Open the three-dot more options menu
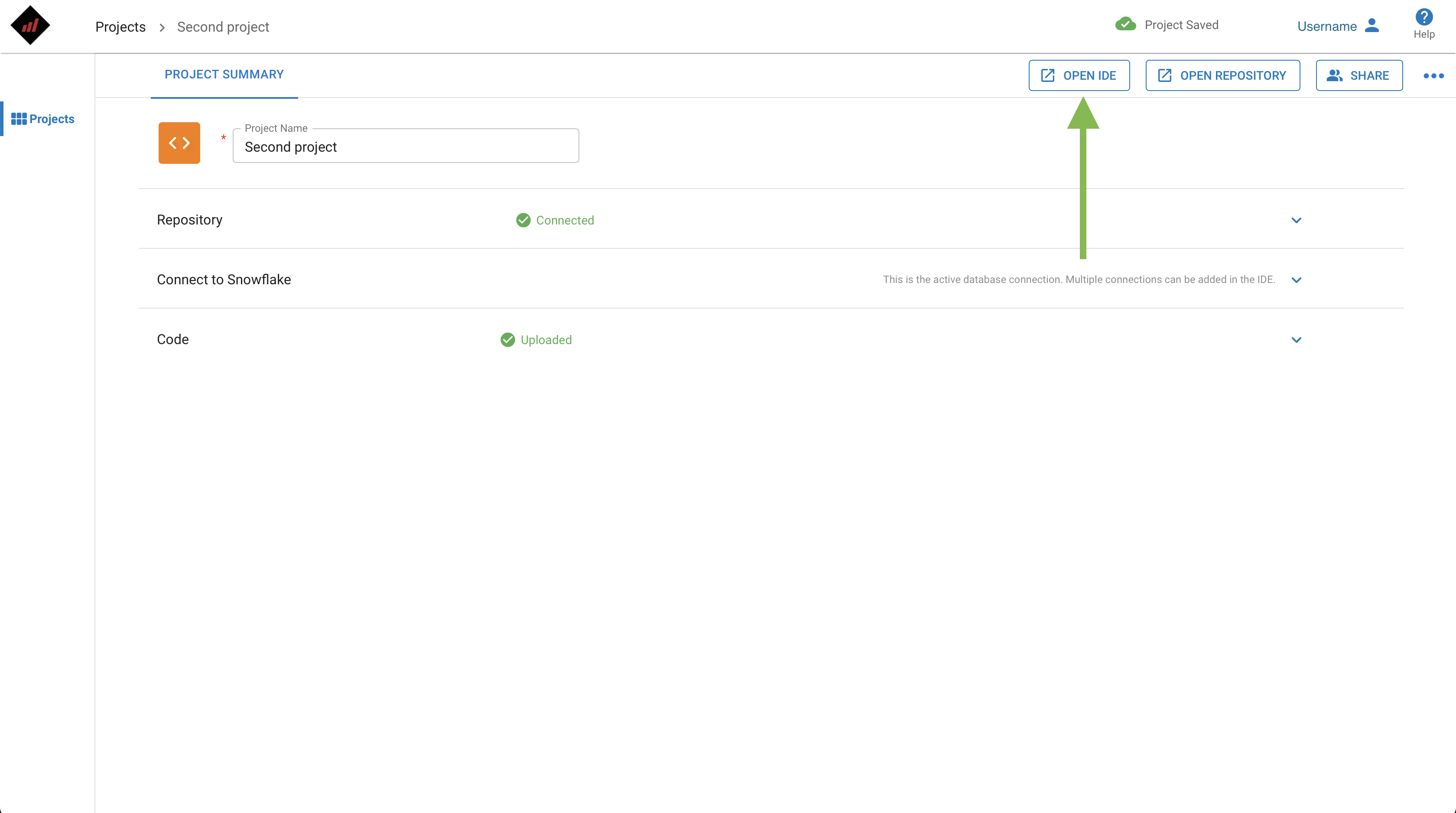This screenshot has width=1456, height=813. coord(1433,76)
